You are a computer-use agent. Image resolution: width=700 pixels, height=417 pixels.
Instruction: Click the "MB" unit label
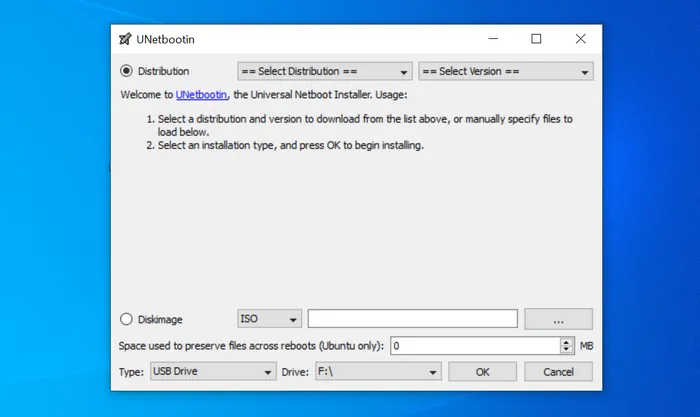click(x=587, y=346)
